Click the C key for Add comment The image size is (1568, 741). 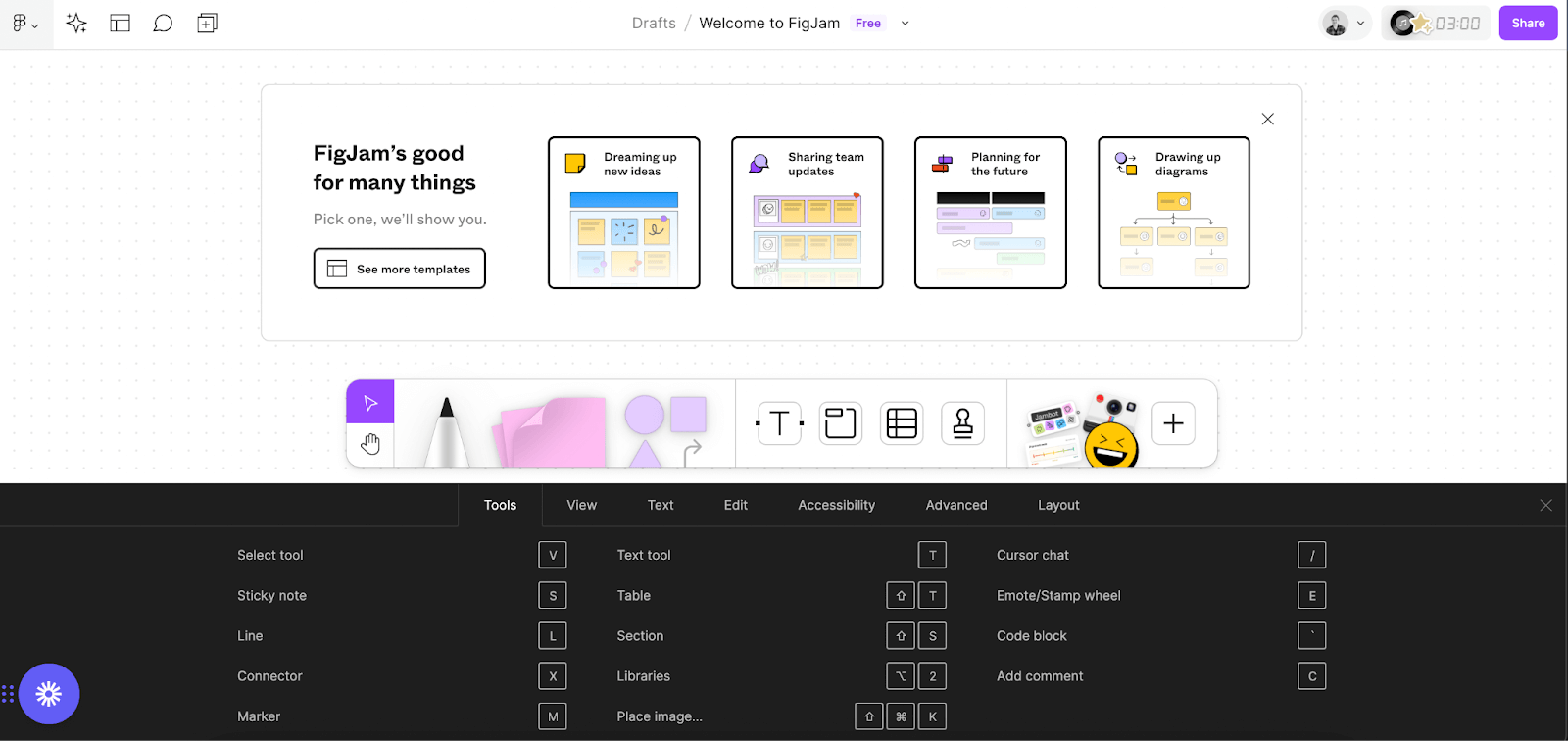point(1312,676)
